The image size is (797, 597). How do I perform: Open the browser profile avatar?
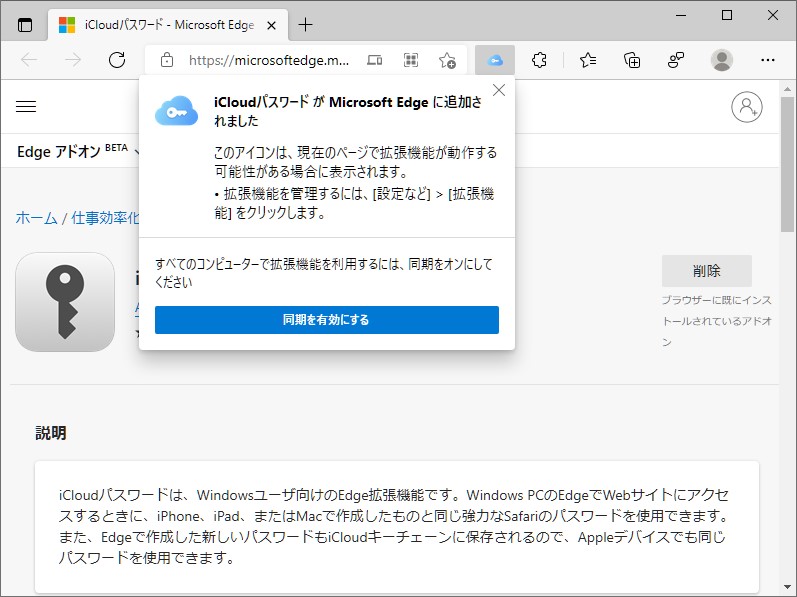coord(721,60)
